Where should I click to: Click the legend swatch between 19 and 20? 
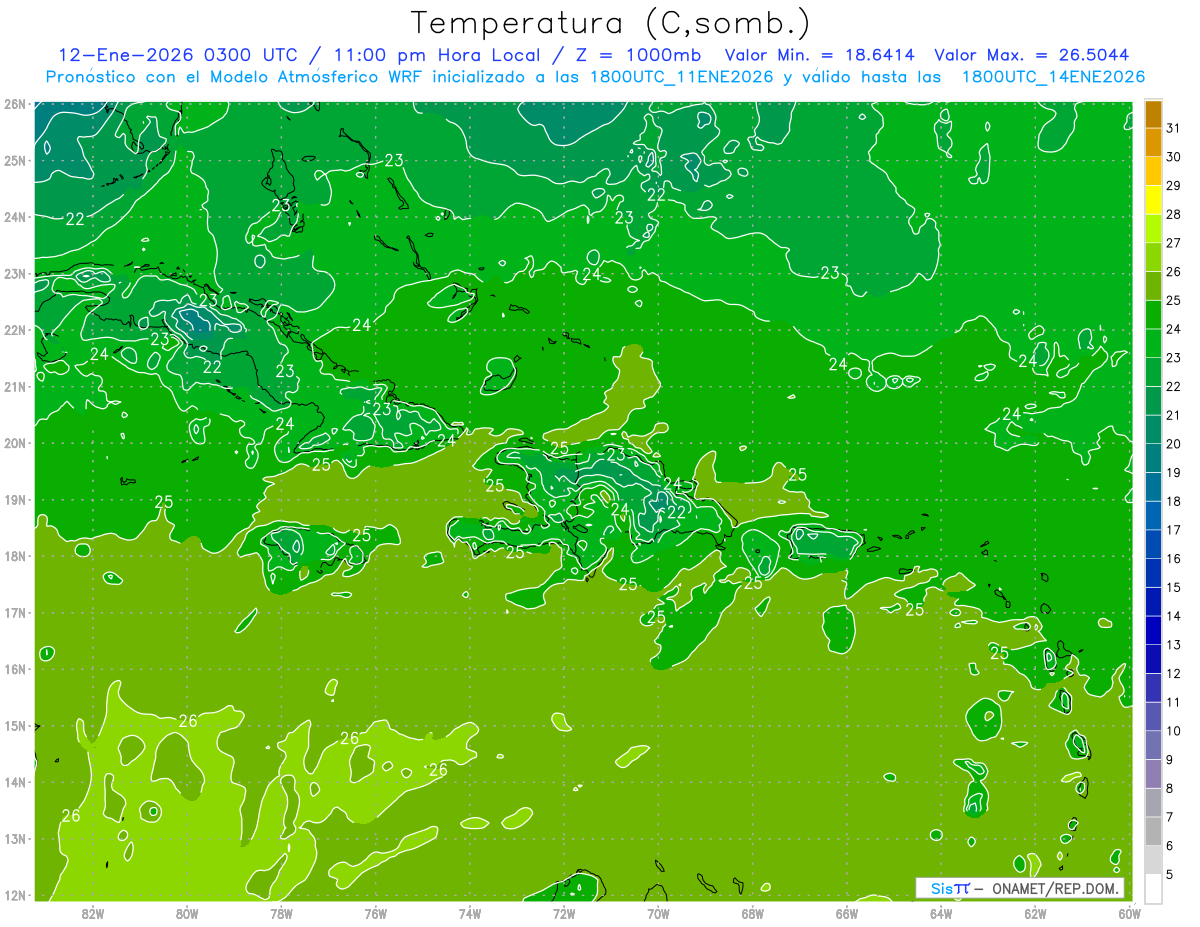point(1153,458)
